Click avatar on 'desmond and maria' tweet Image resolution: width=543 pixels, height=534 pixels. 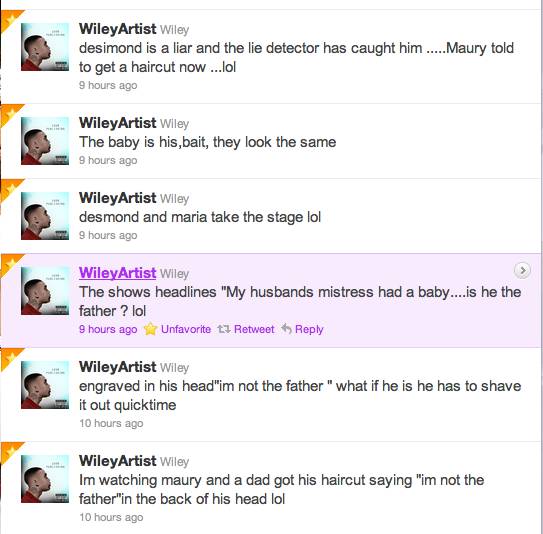coord(45,216)
